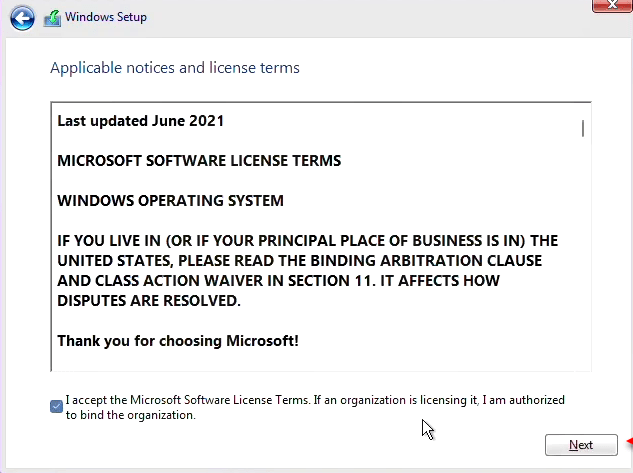Click 'WINDOWS OPERATING SYSTEM' heading
Viewport: 633px width, 473px height.
170,201
